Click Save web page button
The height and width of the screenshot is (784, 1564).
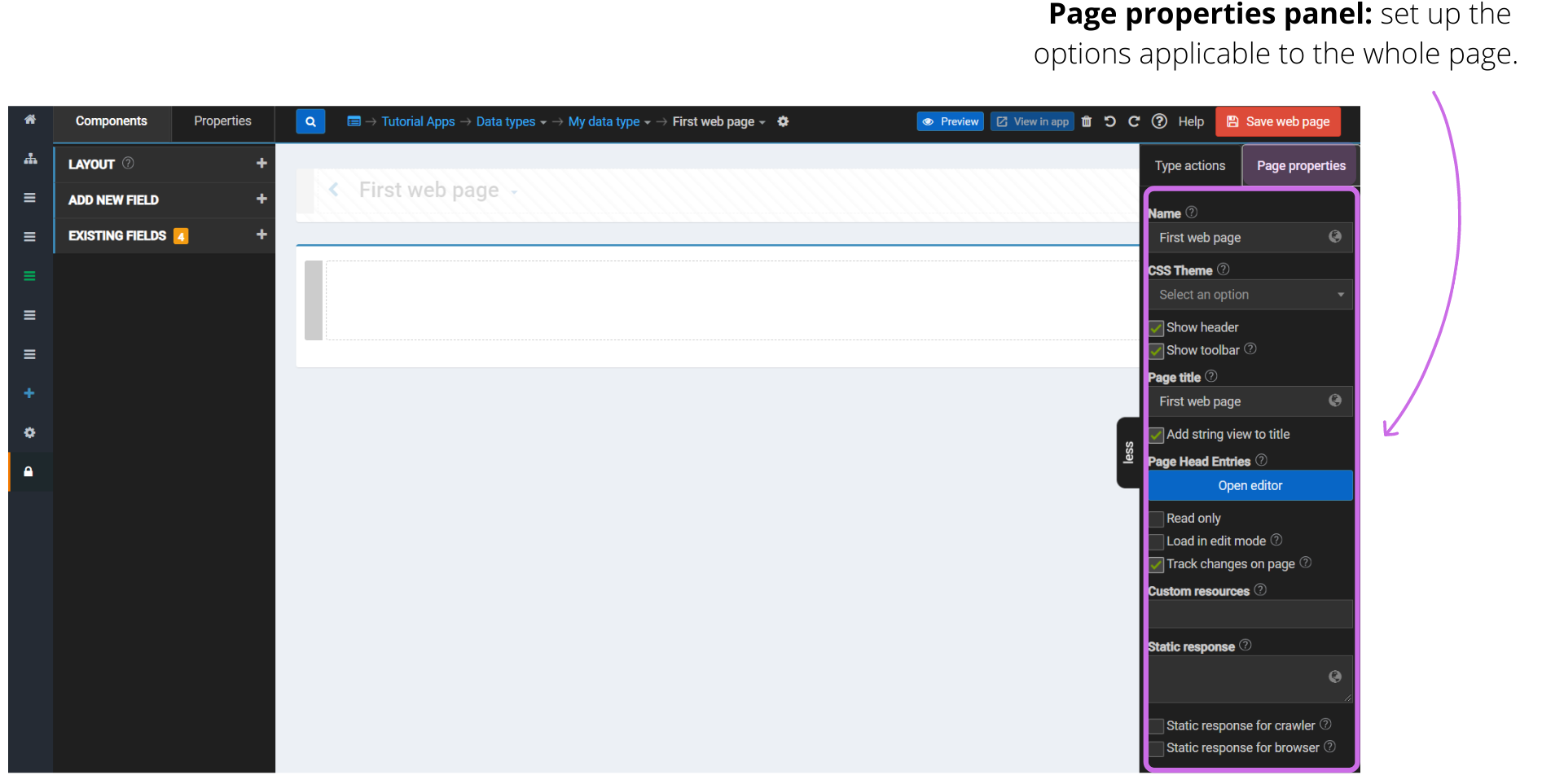point(1278,121)
